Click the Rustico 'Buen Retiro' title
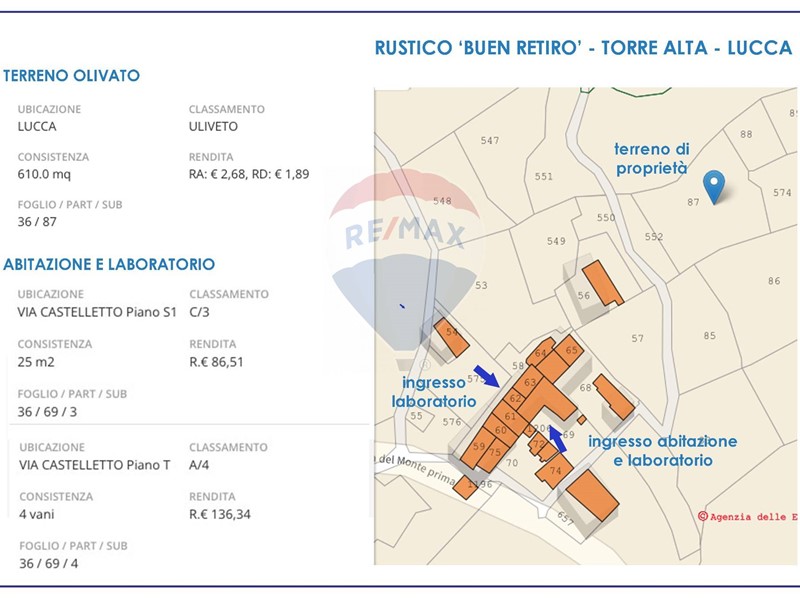Screen dimensions: 800x600 point(582,48)
